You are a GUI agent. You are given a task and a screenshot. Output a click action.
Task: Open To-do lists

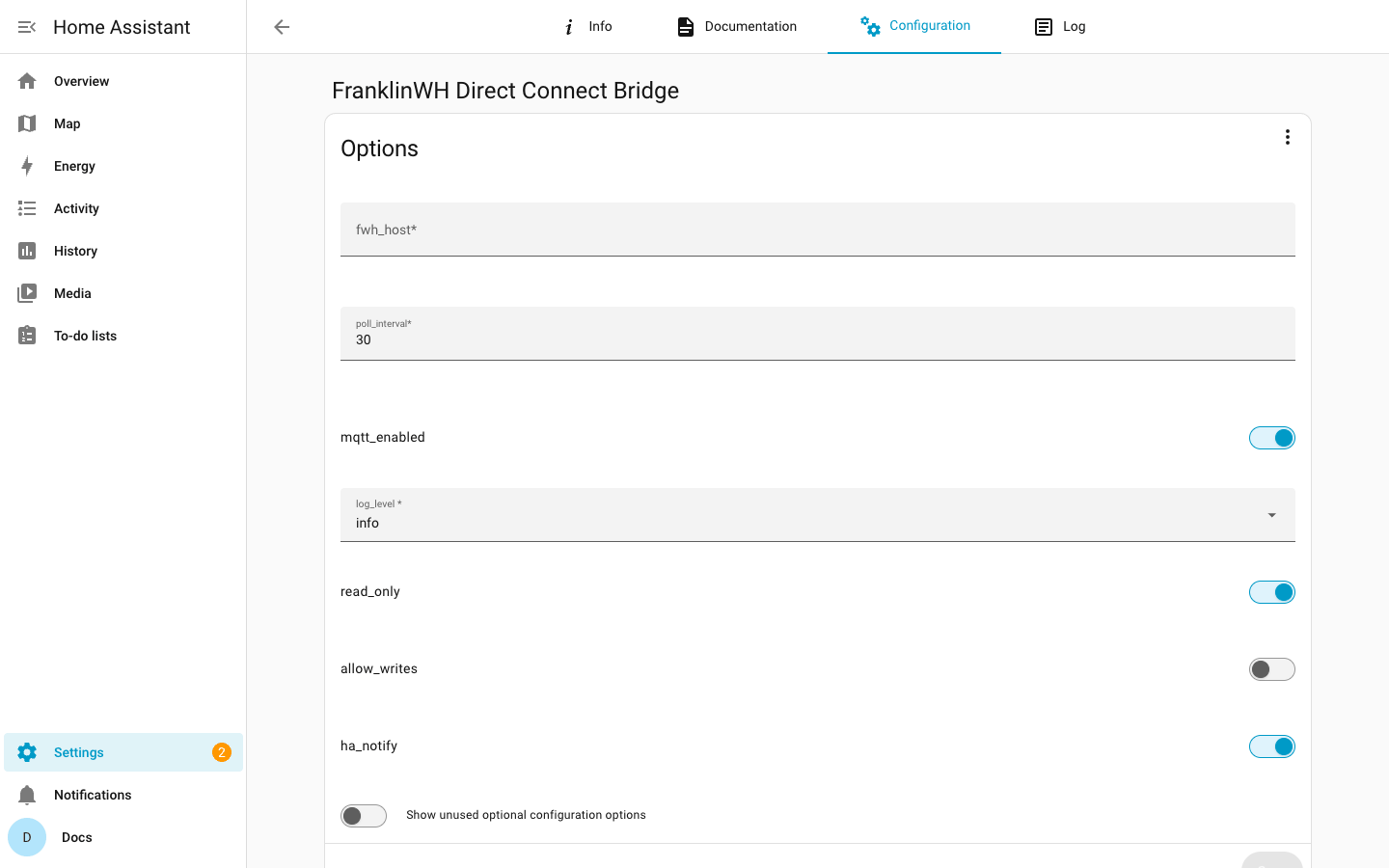(123, 336)
